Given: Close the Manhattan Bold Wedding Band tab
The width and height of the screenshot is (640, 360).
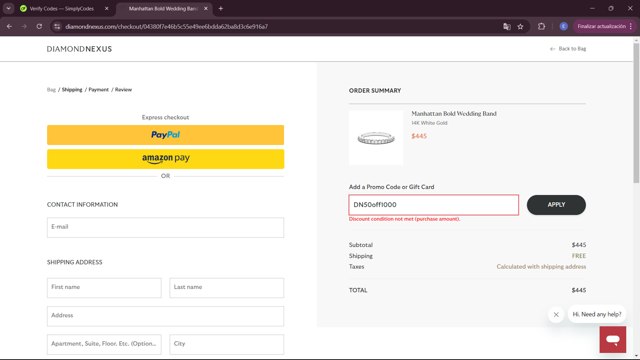Looking at the screenshot, I should (x=206, y=9).
